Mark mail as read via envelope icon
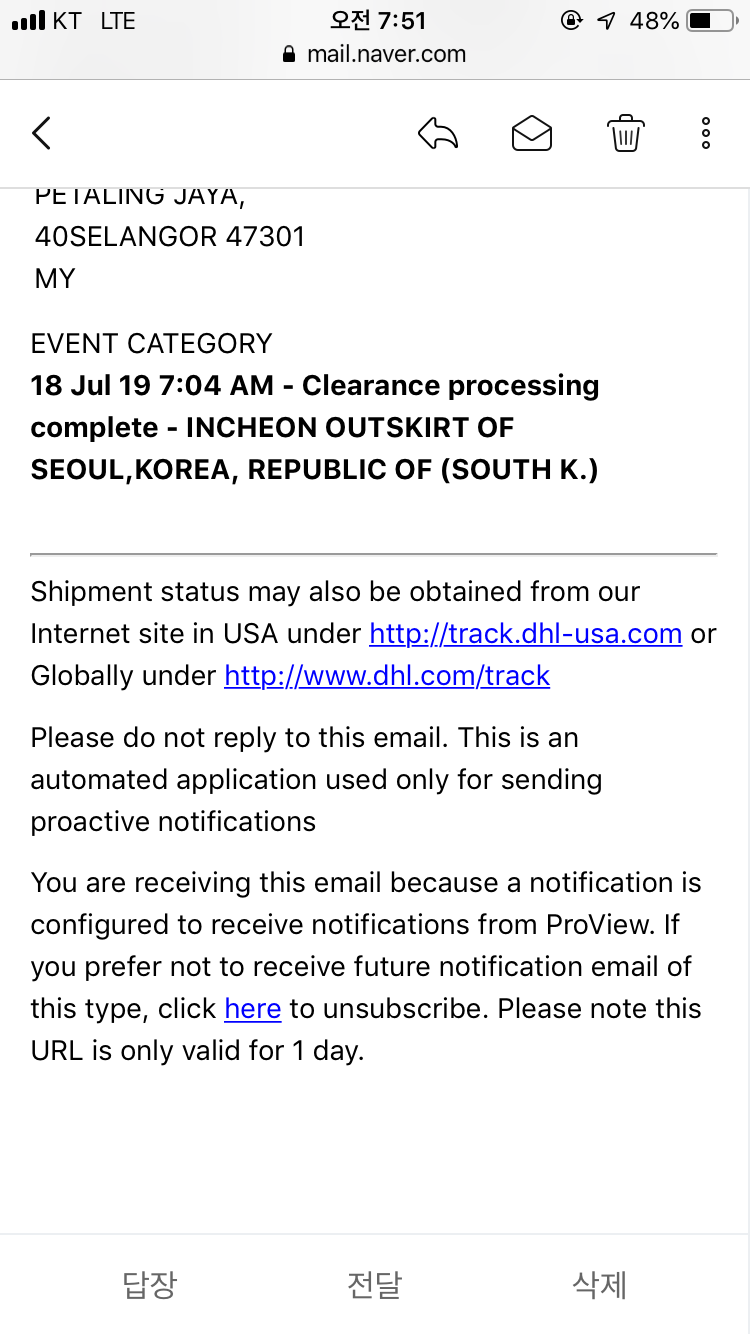Image resolution: width=750 pixels, height=1334 pixels. tap(532, 133)
